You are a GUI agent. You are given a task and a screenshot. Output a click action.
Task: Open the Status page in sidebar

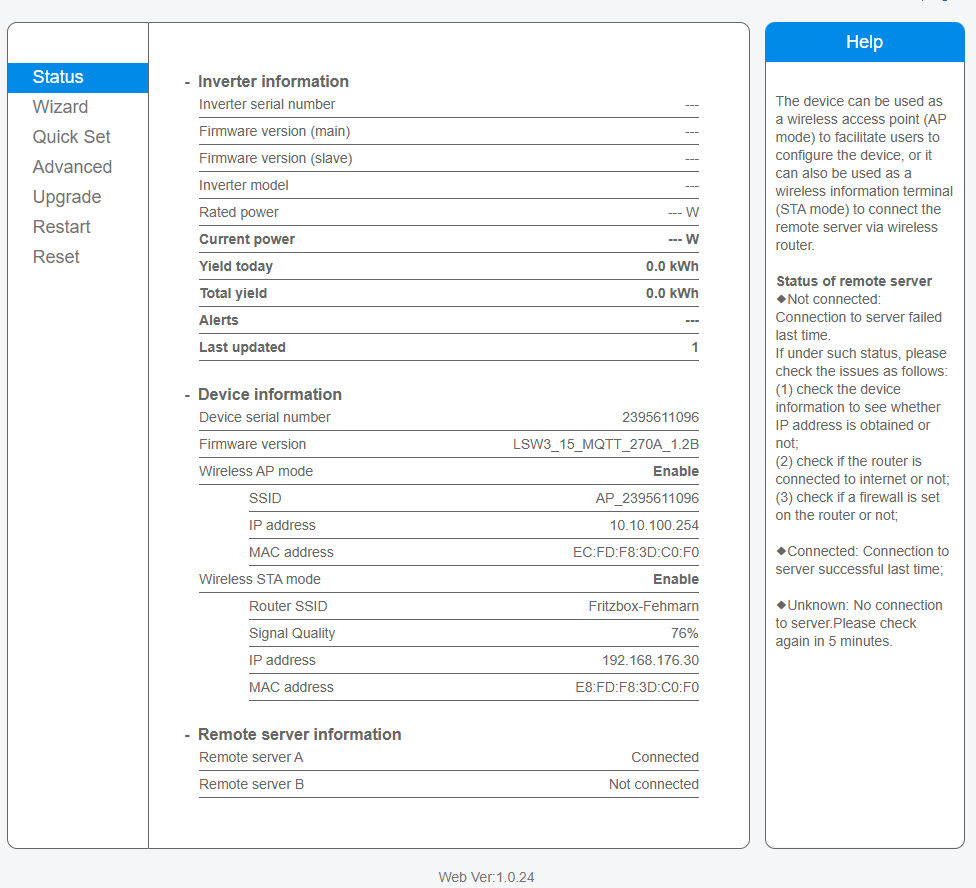pos(58,77)
